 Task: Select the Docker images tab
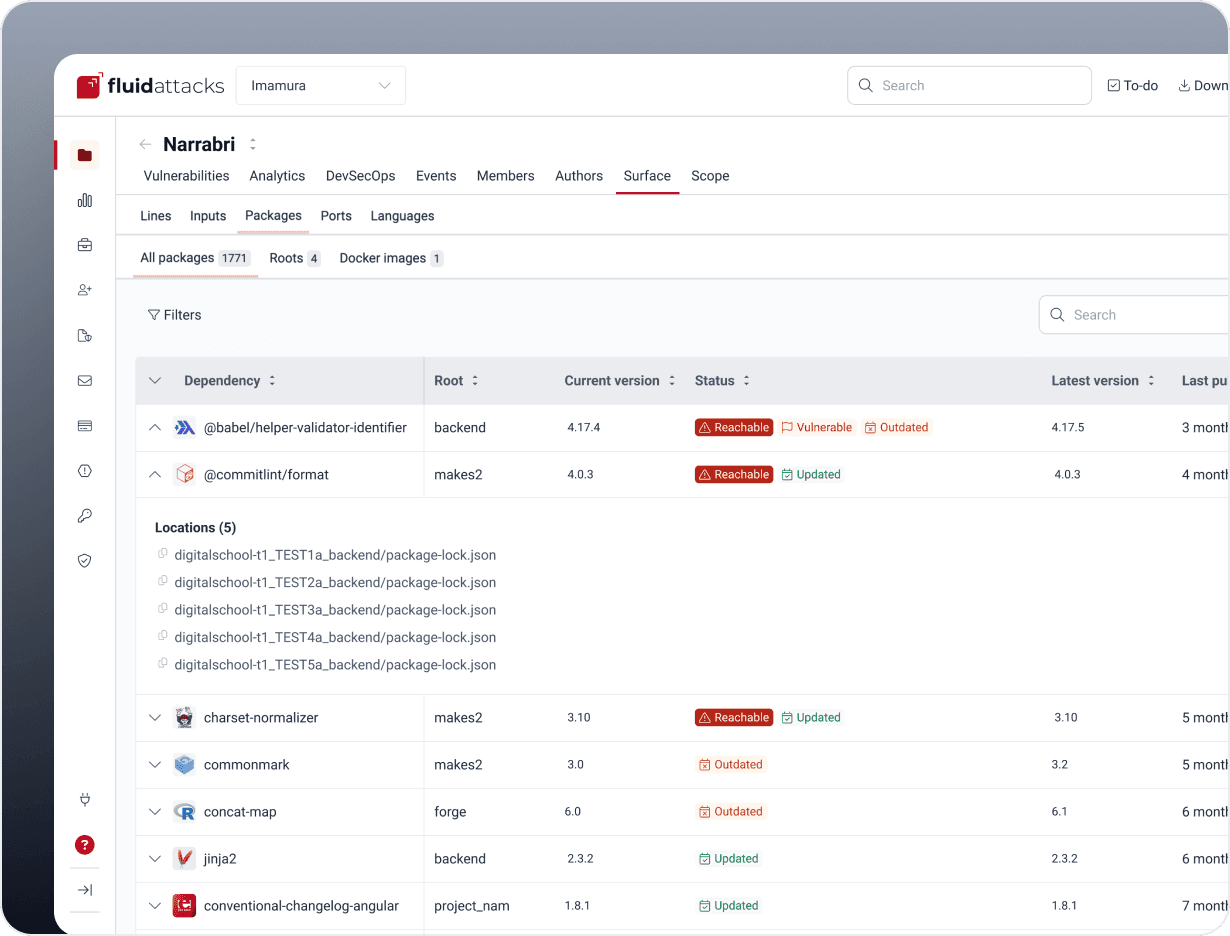[x=391, y=258]
